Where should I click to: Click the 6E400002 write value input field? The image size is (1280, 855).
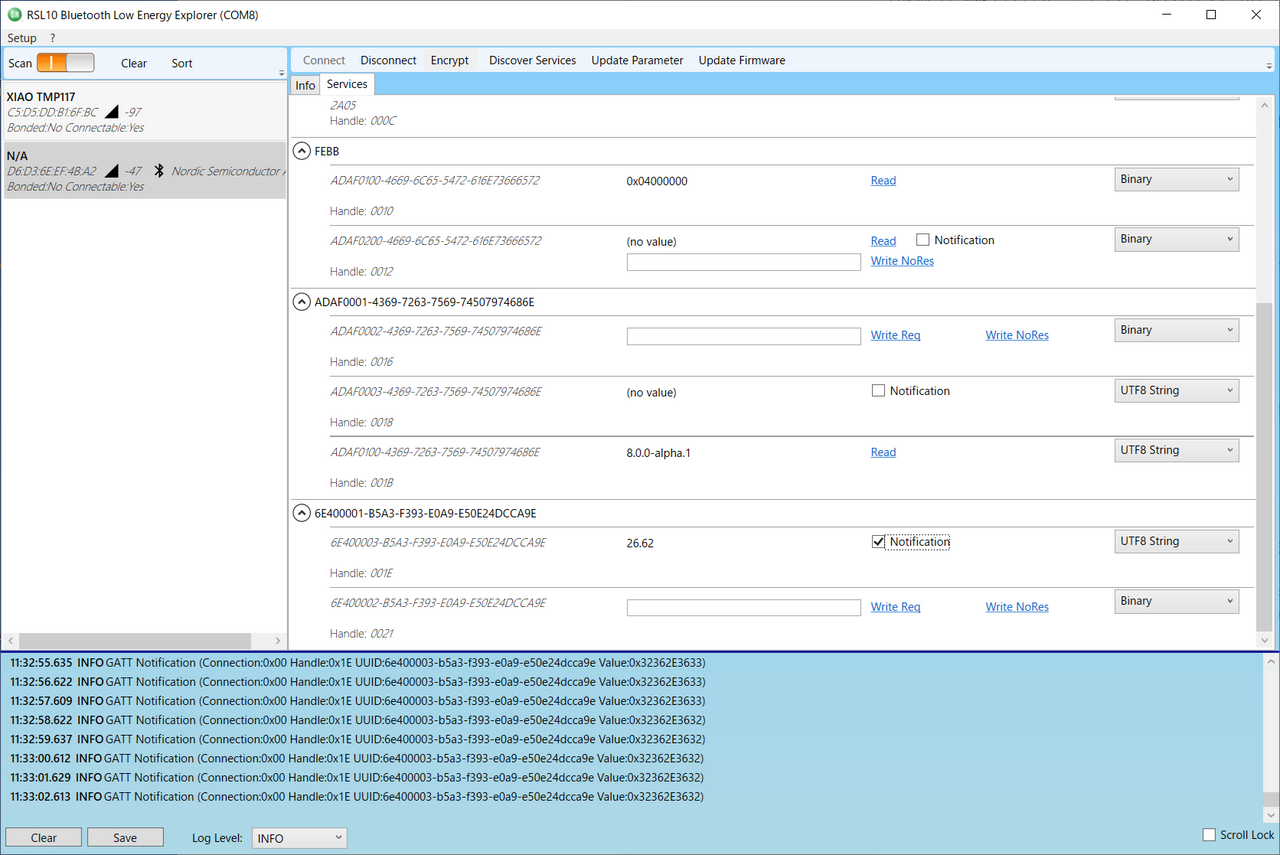coord(743,607)
